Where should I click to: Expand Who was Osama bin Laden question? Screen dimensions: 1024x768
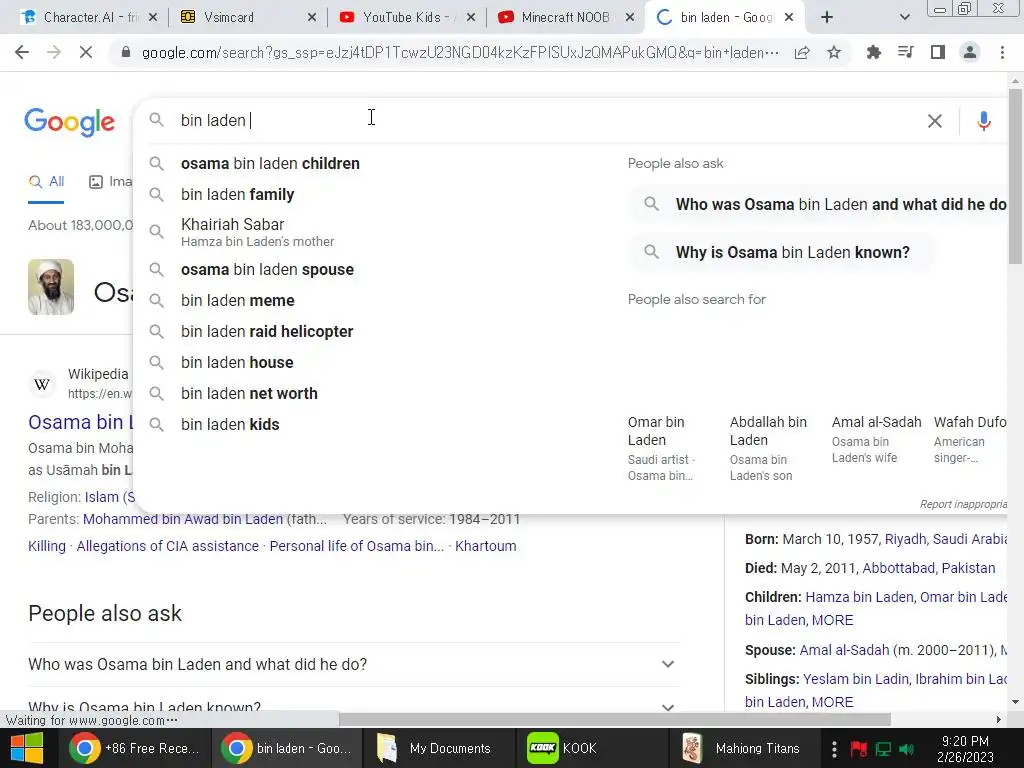(x=354, y=664)
